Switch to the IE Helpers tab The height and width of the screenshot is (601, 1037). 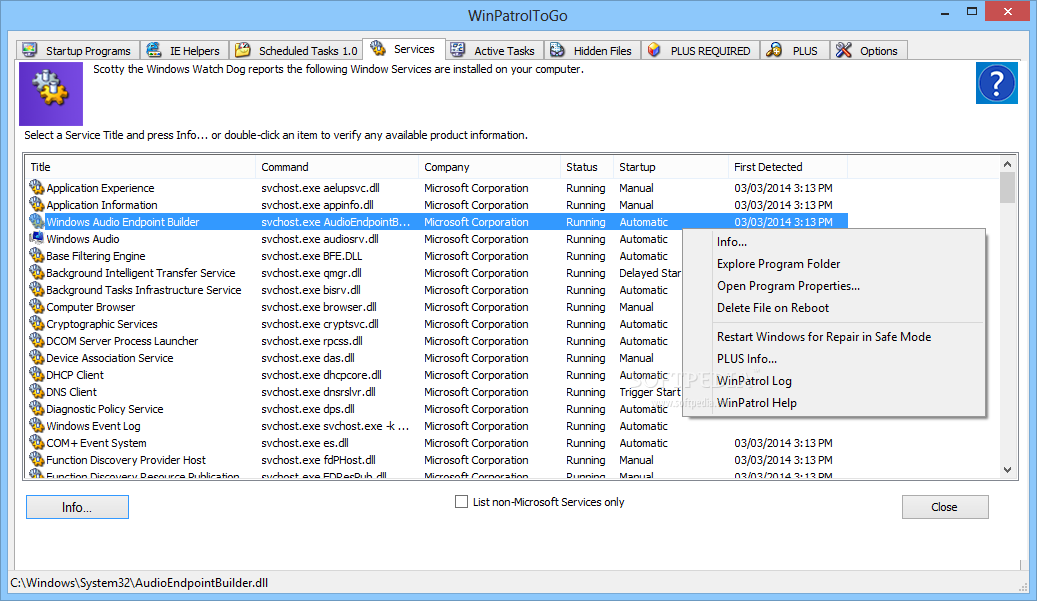(184, 50)
